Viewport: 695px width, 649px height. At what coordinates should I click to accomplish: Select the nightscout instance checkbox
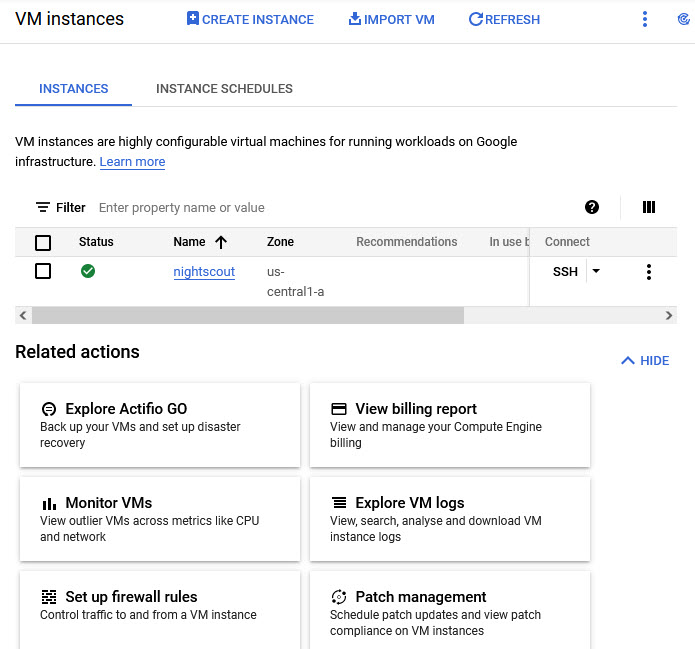(x=43, y=271)
